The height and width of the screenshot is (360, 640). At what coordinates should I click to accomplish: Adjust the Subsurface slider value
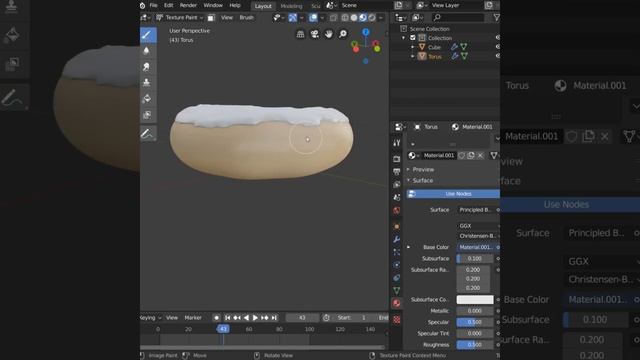tap(475, 259)
